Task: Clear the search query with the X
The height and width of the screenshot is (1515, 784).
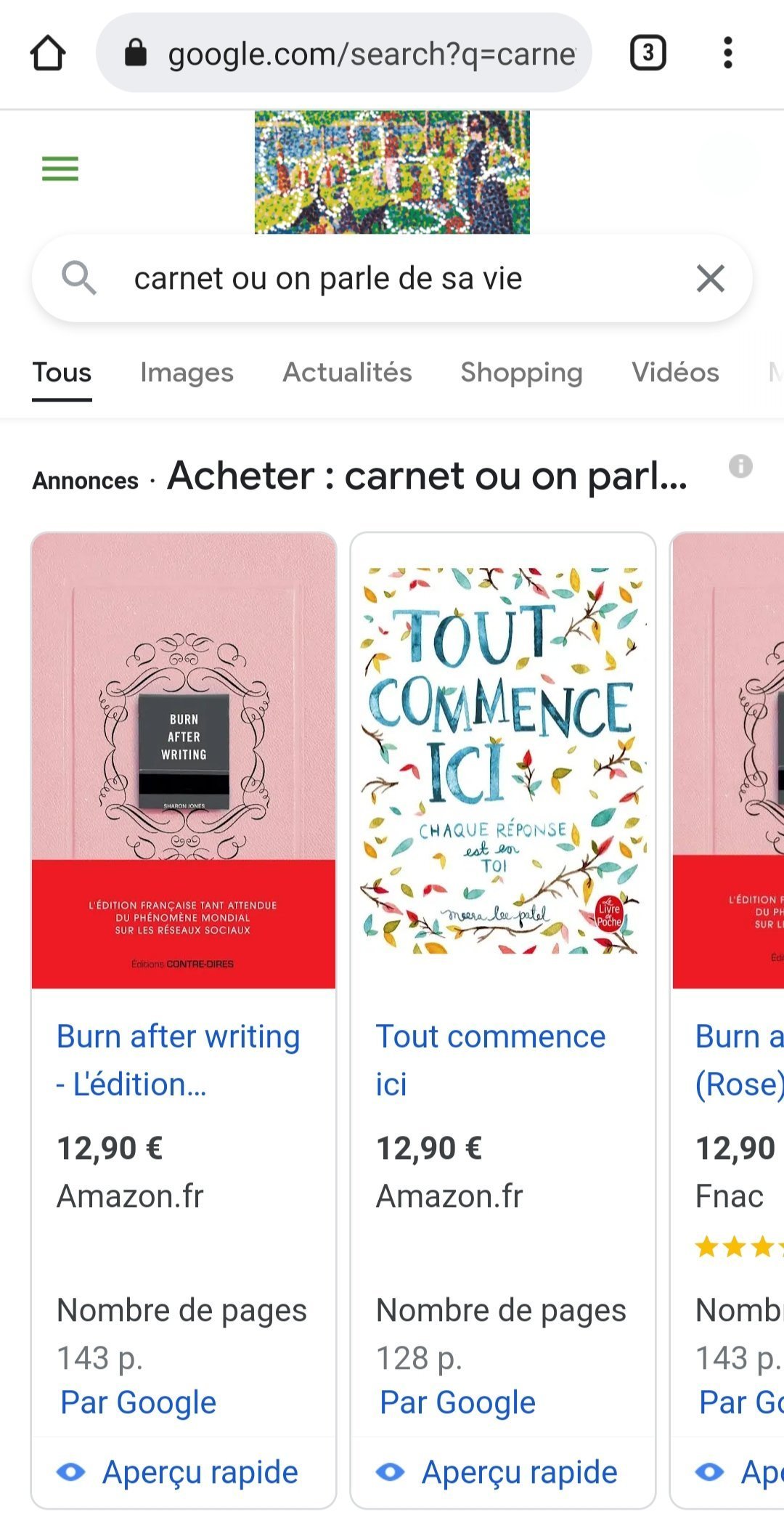Action: 710,278
